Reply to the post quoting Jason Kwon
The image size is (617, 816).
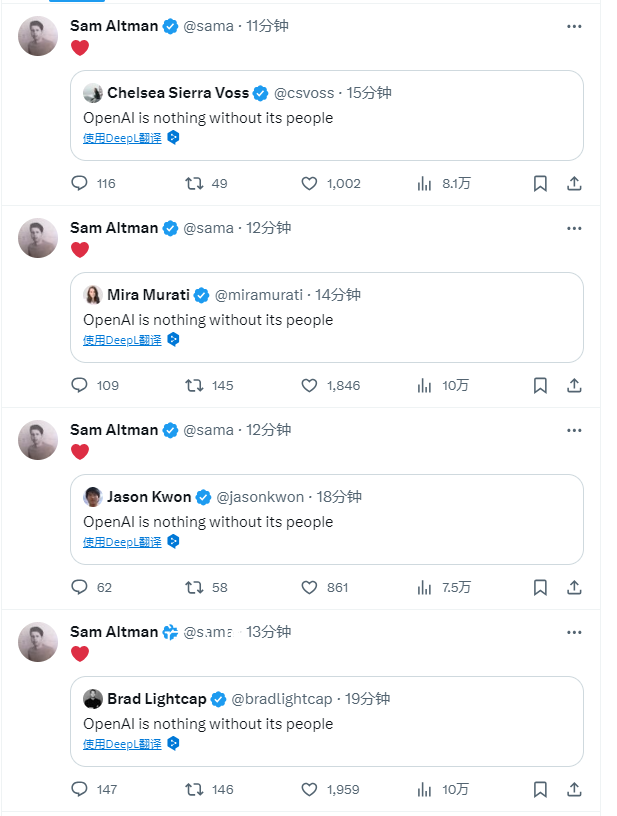click(81, 588)
